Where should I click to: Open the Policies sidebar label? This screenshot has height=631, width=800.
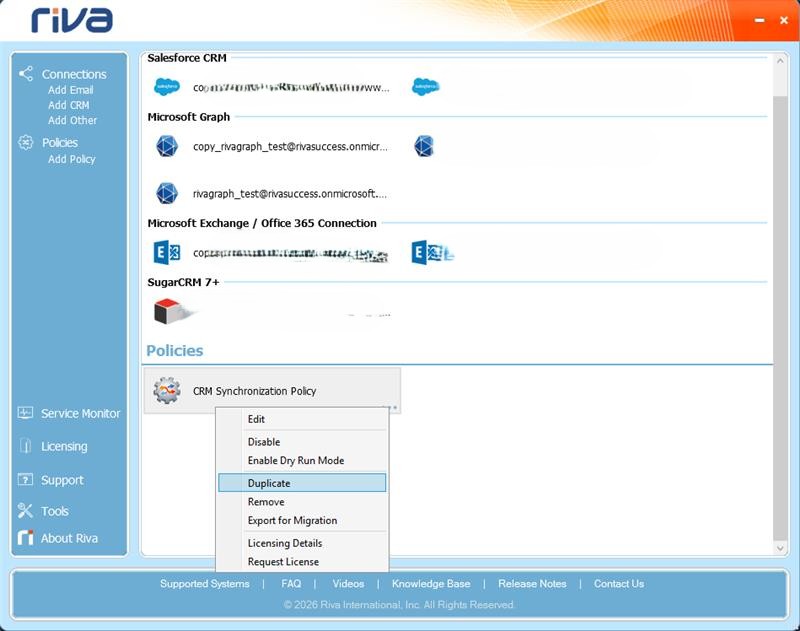(x=60, y=142)
